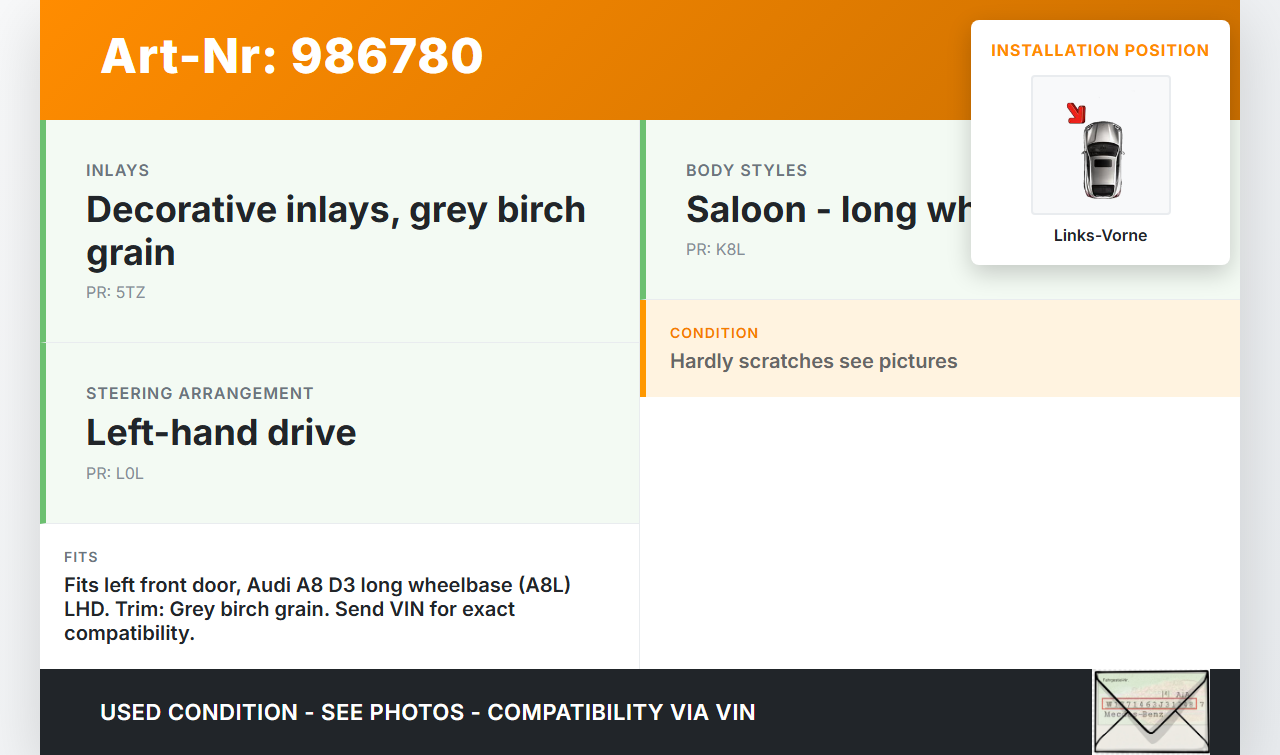Click the 'Fits left front door' description
1280x755 pixels.
pyautogui.click(x=317, y=609)
